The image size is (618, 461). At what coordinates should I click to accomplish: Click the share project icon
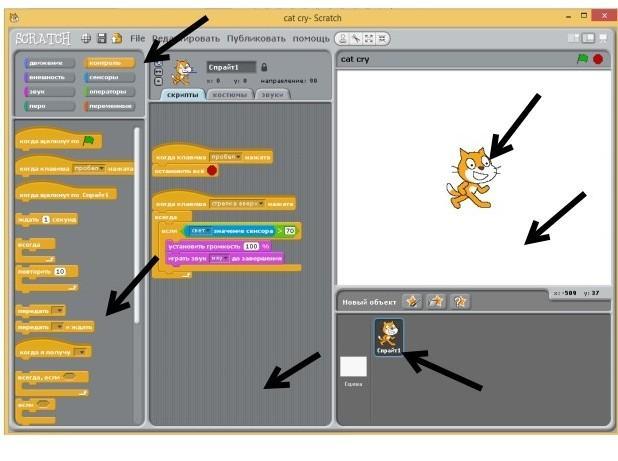tap(117, 38)
